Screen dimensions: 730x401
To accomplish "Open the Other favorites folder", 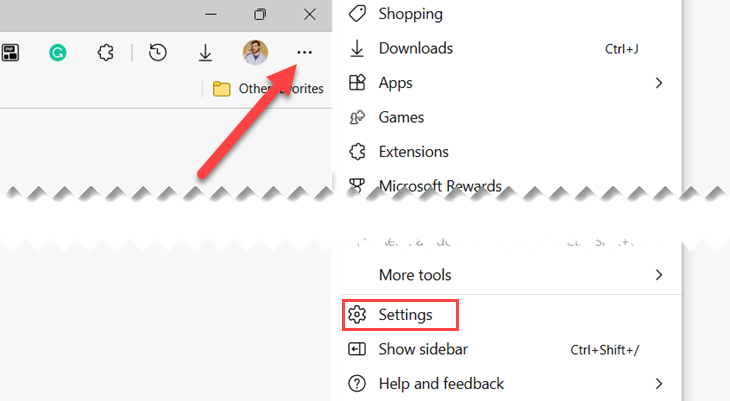I will tap(269, 89).
